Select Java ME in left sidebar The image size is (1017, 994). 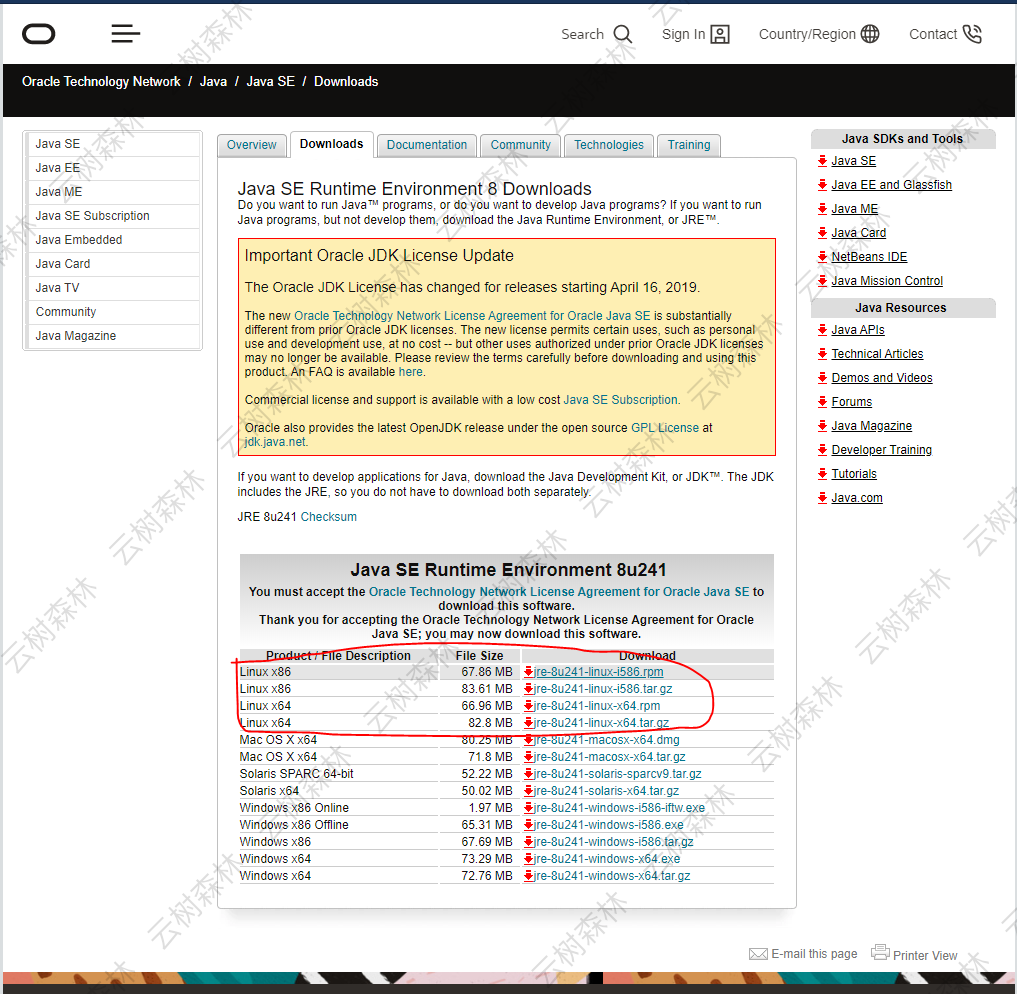pyautogui.click(x=113, y=192)
